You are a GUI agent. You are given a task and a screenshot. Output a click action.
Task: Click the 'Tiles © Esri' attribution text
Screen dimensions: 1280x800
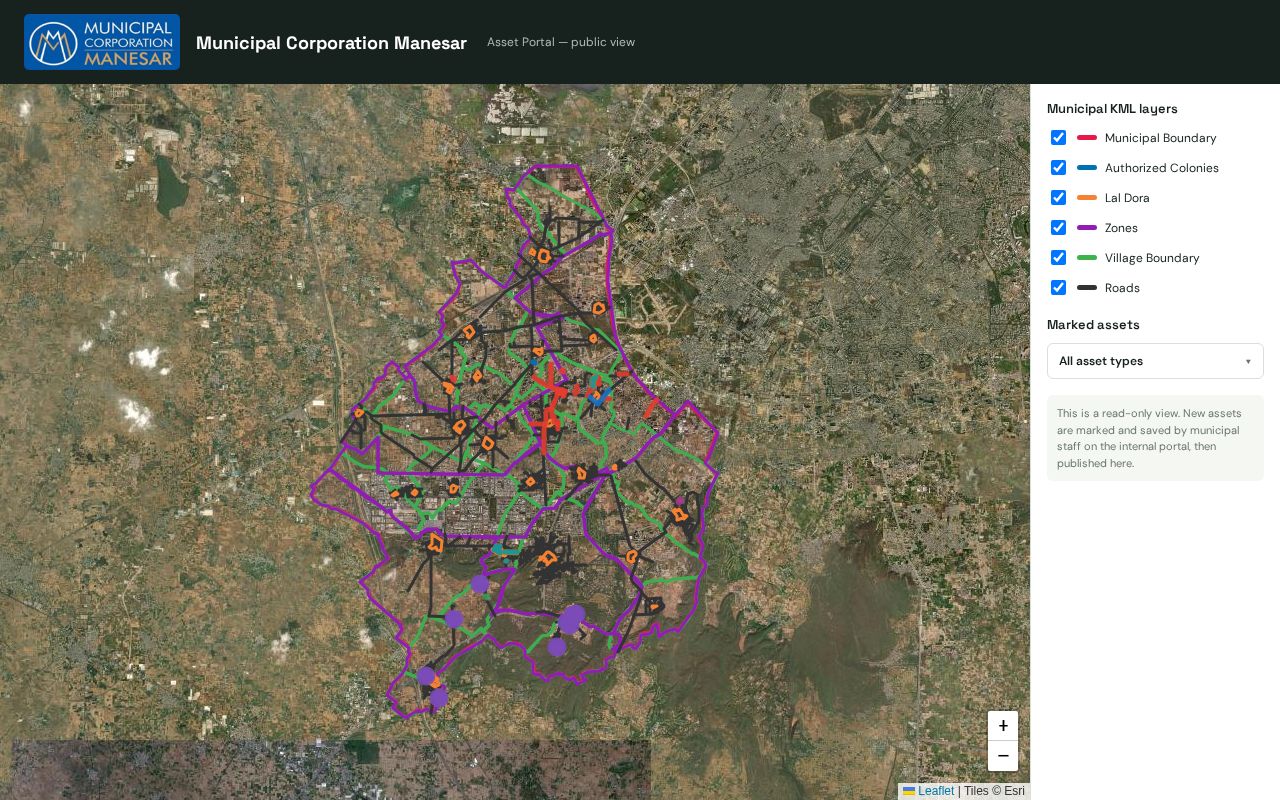pyautogui.click(x=994, y=791)
